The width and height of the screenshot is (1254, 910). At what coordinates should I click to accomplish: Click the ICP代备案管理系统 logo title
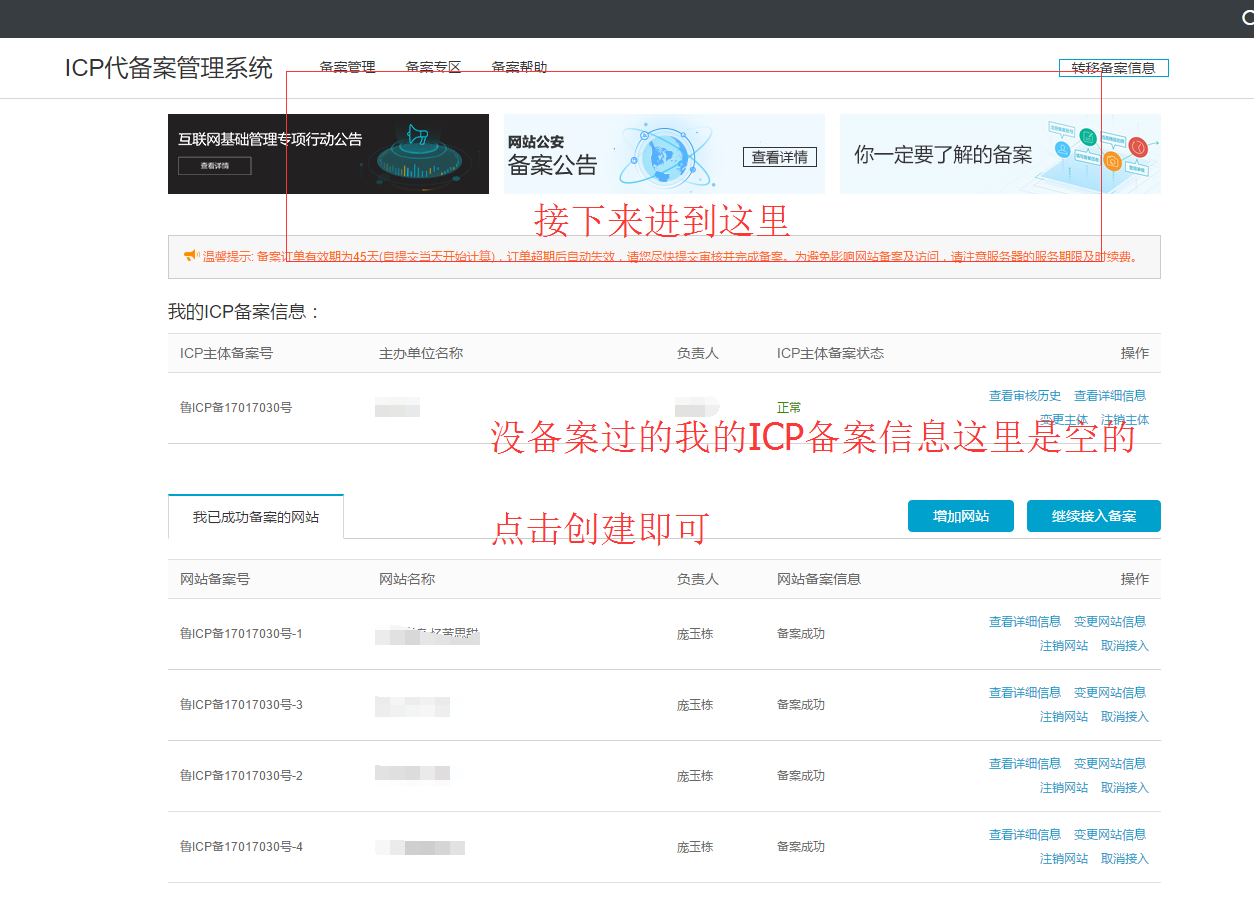pyautogui.click(x=169, y=68)
